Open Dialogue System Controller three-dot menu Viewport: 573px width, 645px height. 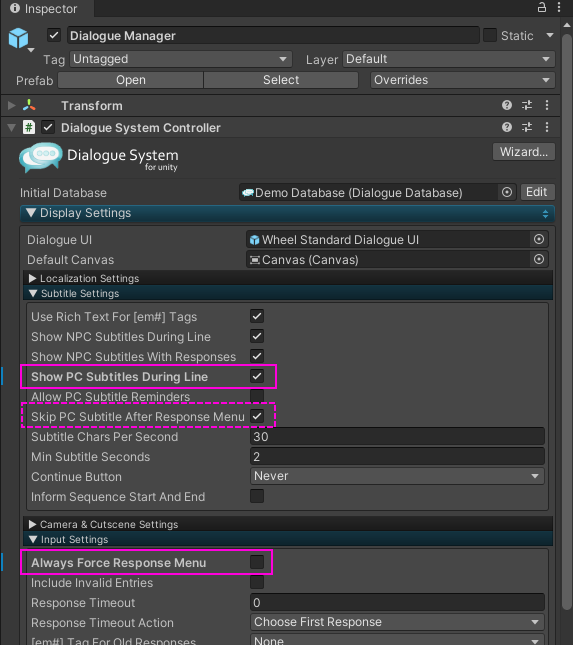tap(547, 127)
